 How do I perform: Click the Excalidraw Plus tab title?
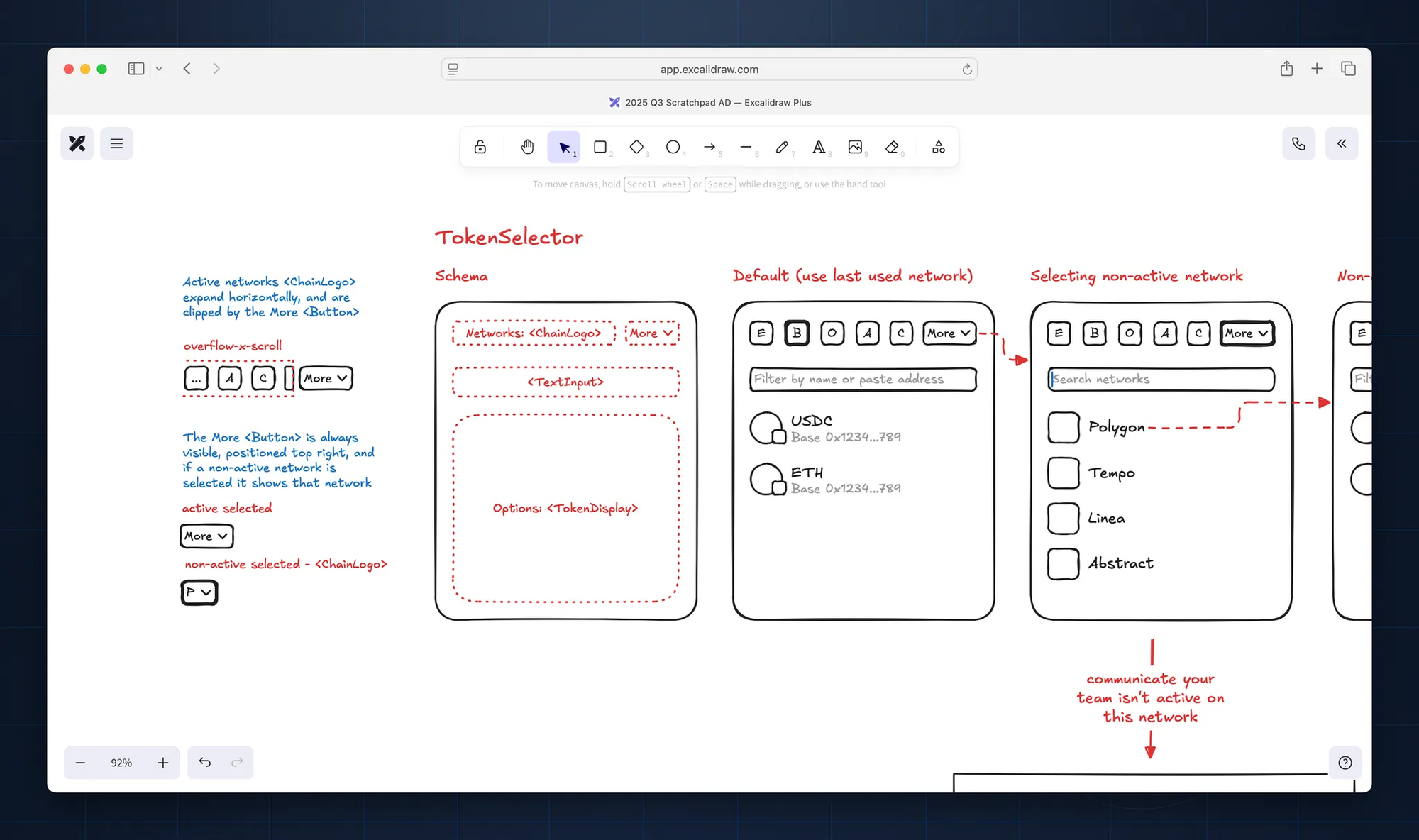tap(710, 102)
